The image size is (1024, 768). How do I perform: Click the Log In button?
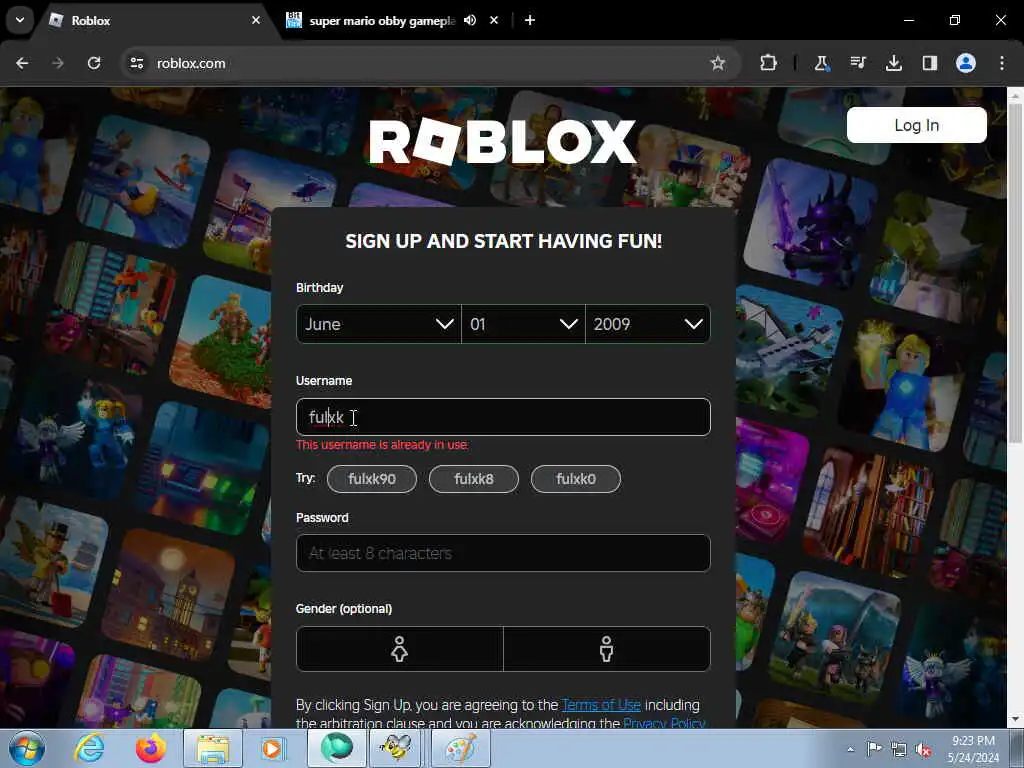(x=916, y=125)
